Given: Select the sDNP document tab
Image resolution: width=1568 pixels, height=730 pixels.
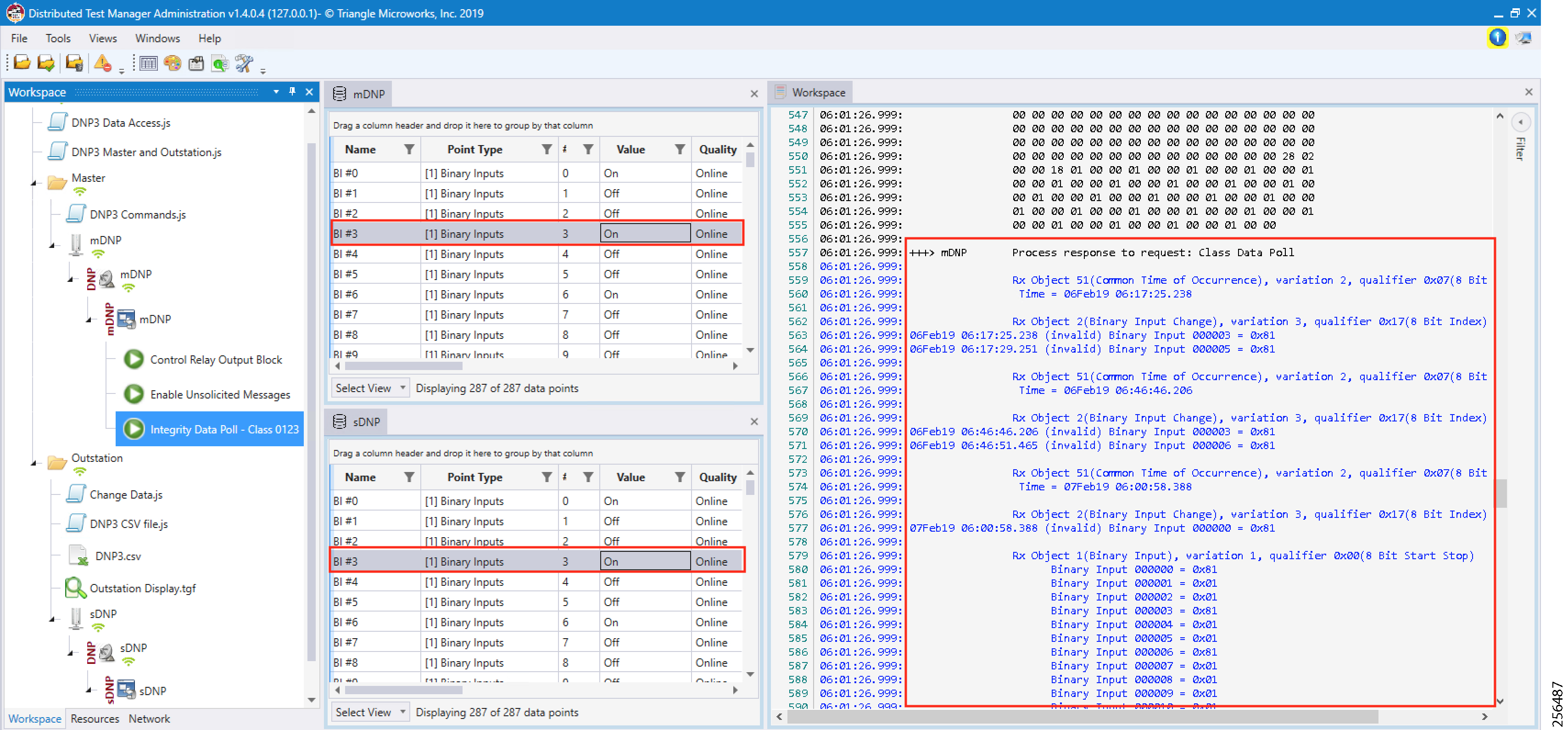Looking at the screenshot, I should 357,421.
